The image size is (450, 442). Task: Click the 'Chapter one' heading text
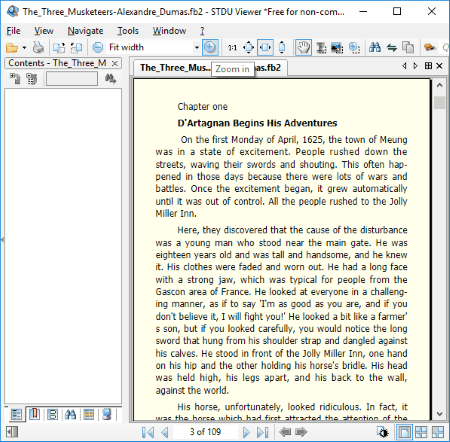[202, 107]
